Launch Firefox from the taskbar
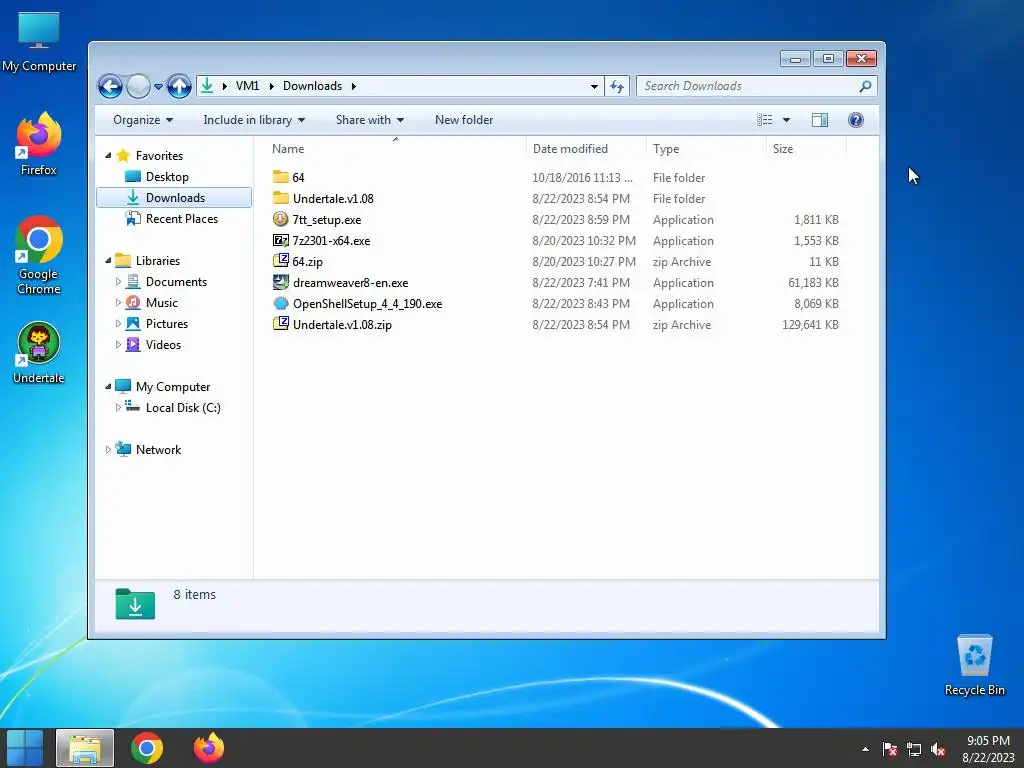This screenshot has height=768, width=1024. pos(209,748)
